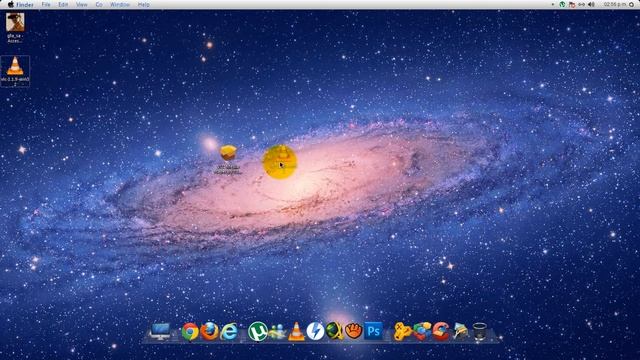
Task: Open Windows Live Messenger from dock
Action: coord(278,331)
